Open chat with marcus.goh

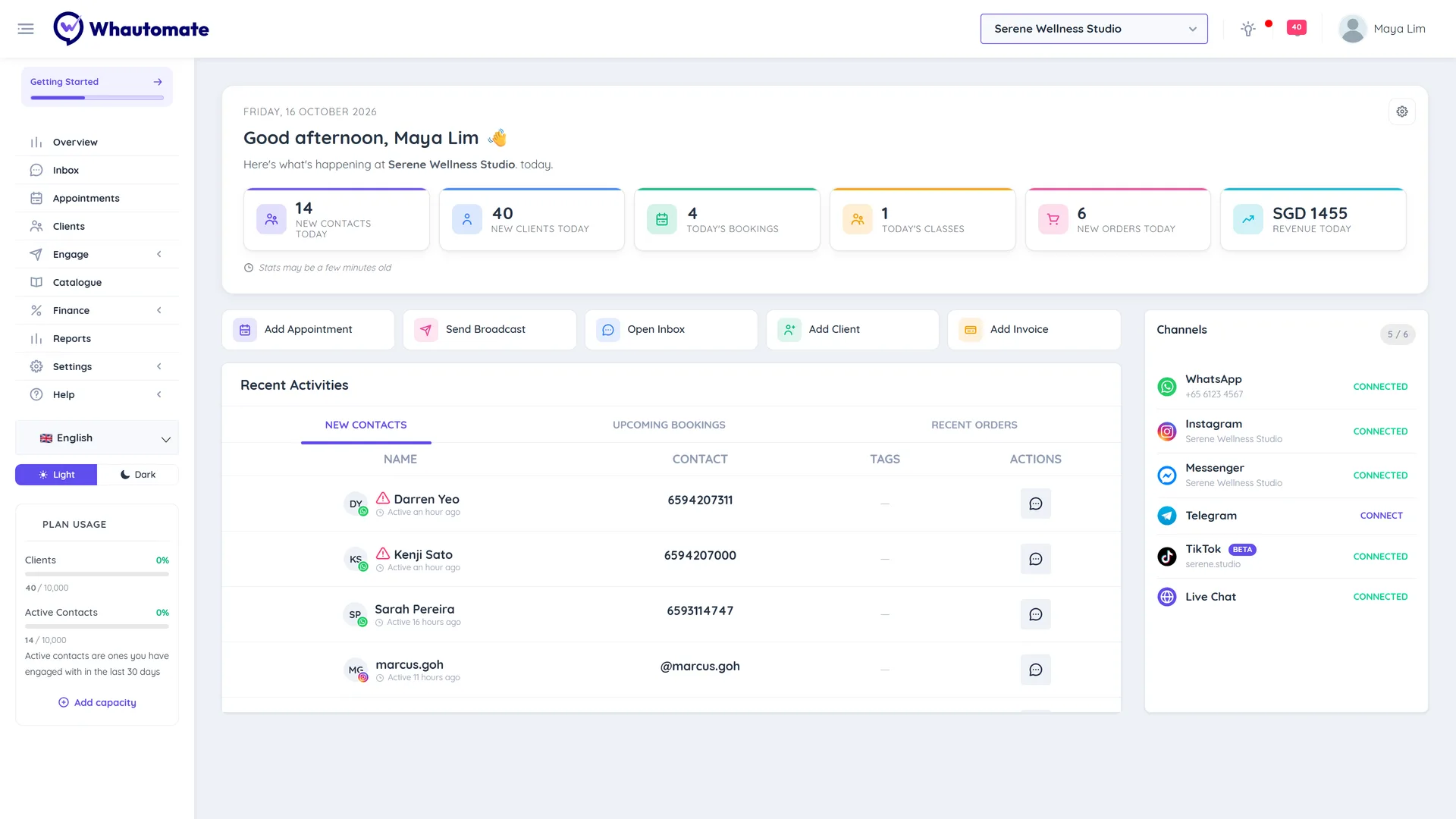(1036, 670)
